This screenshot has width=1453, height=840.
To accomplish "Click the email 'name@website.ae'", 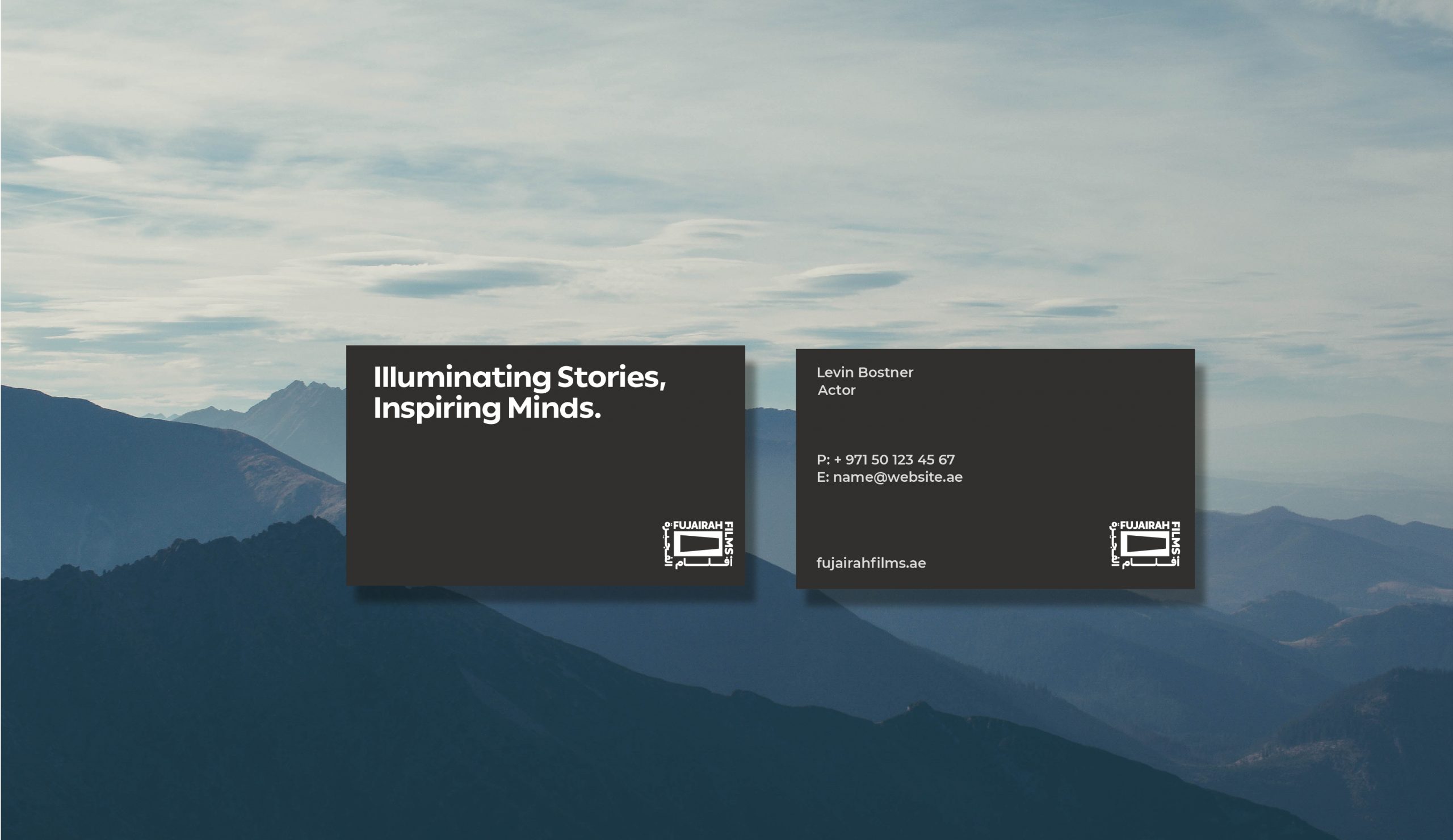I will (x=898, y=477).
